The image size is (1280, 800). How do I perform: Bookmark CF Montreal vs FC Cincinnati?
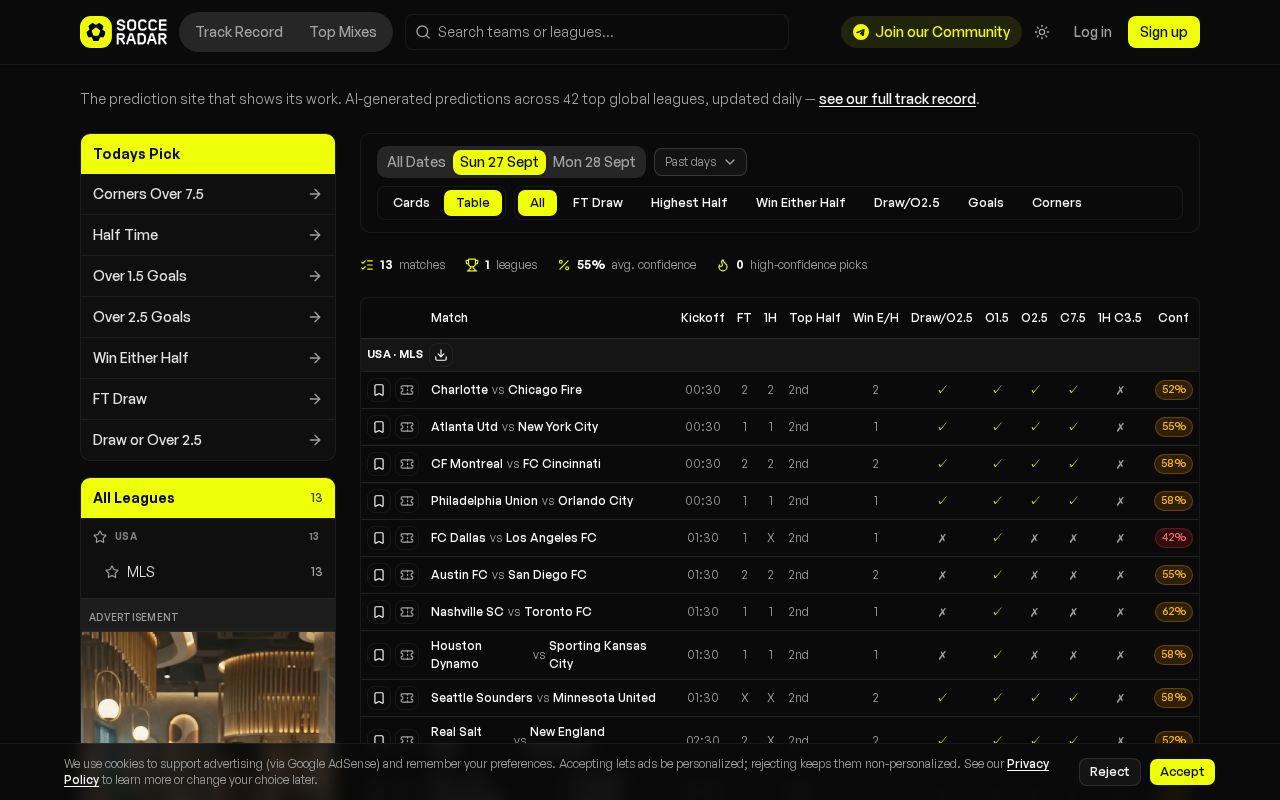pyautogui.click(x=379, y=464)
